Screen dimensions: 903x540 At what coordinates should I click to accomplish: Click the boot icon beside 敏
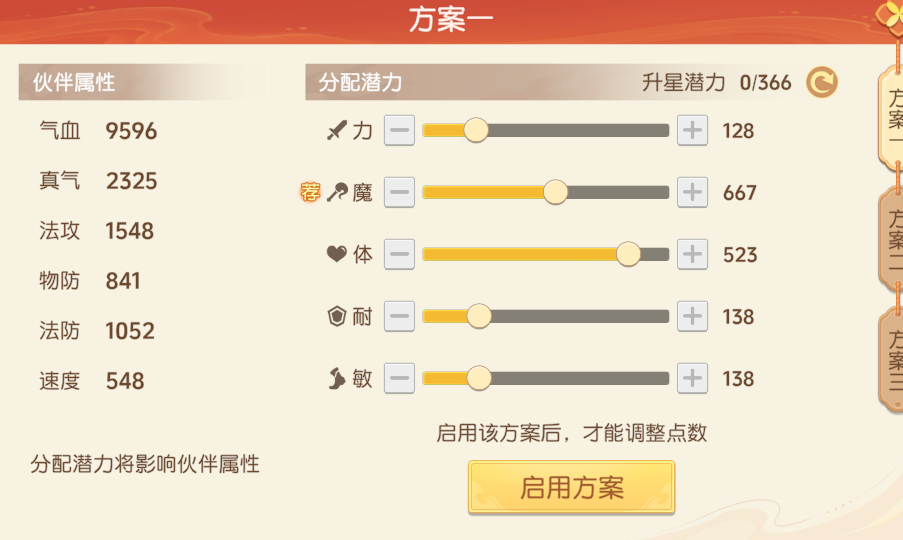[336, 379]
